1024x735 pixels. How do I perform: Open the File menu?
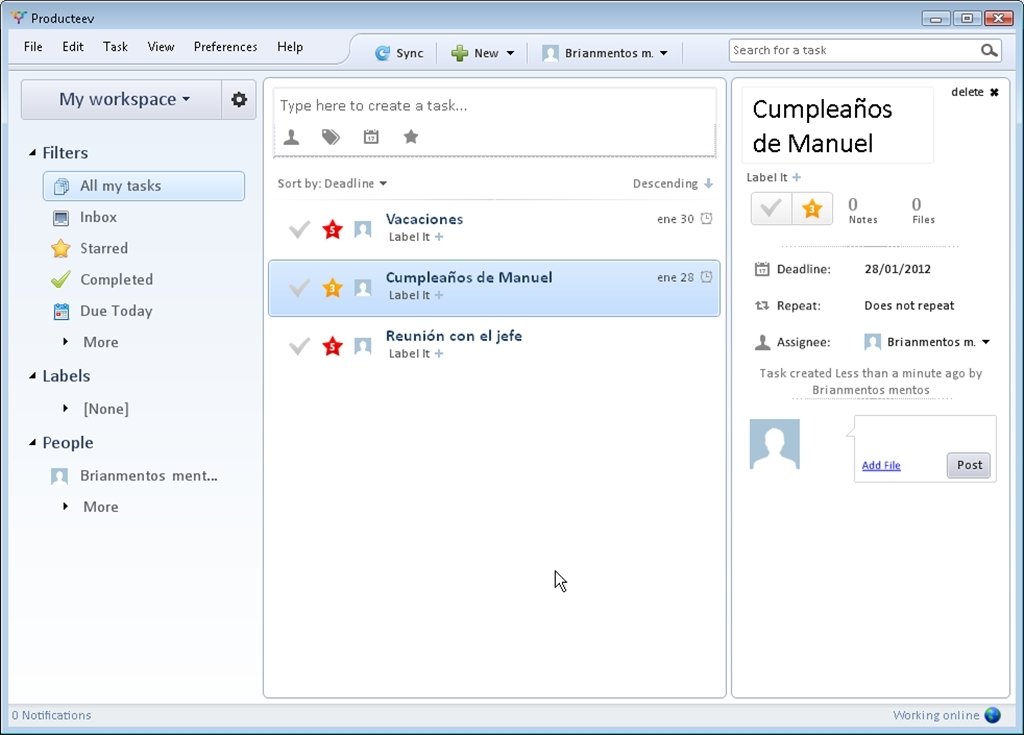coord(33,46)
